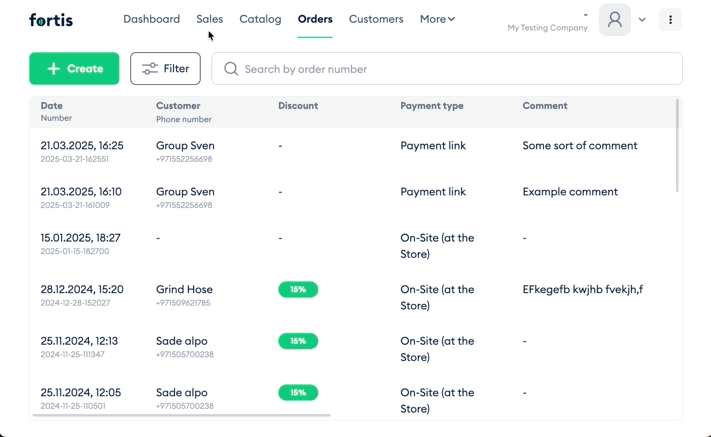Screen dimensions: 711x437
Task: Create a new order
Action: [x=74, y=68]
